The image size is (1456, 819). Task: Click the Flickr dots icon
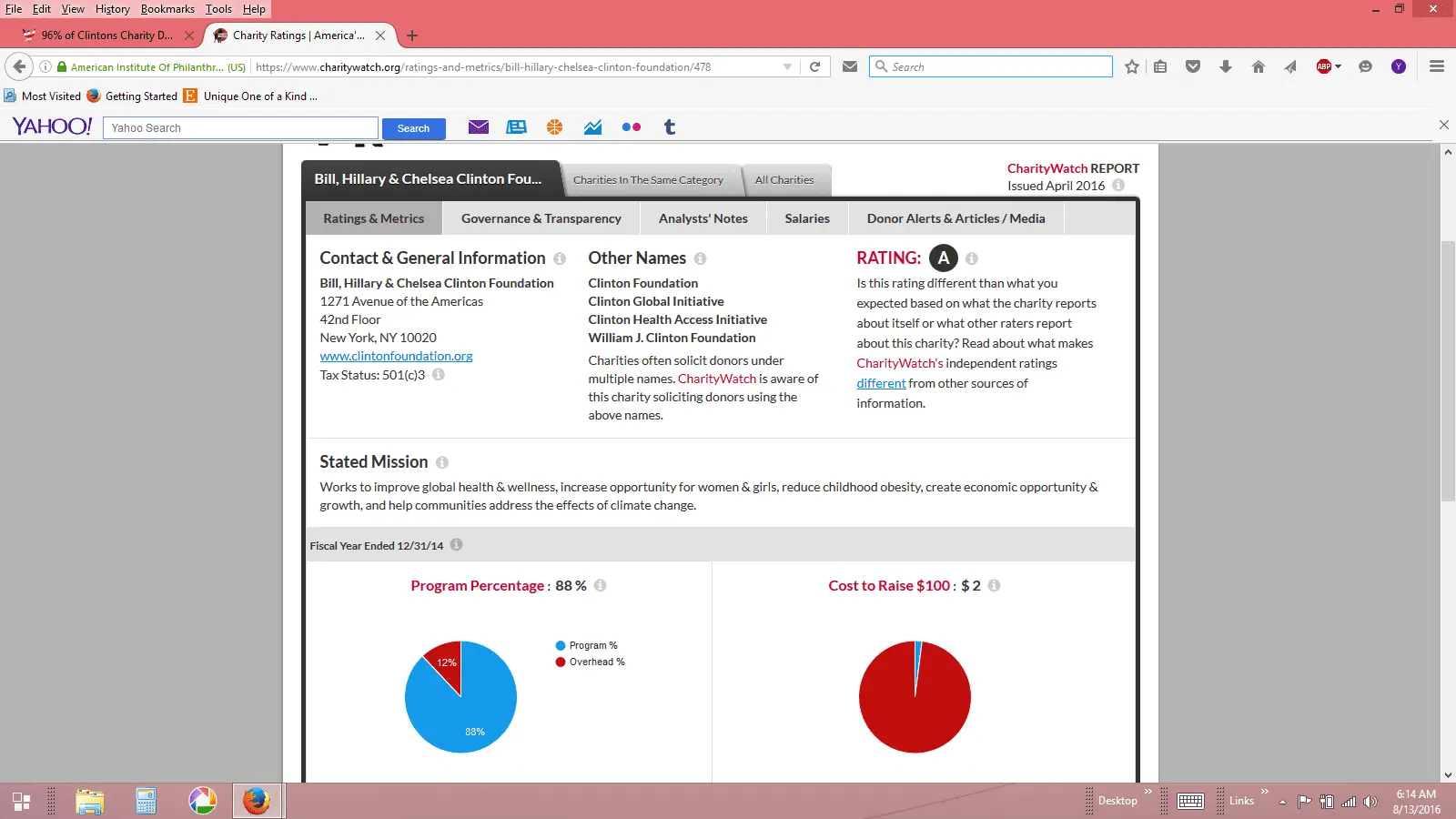coord(631,127)
